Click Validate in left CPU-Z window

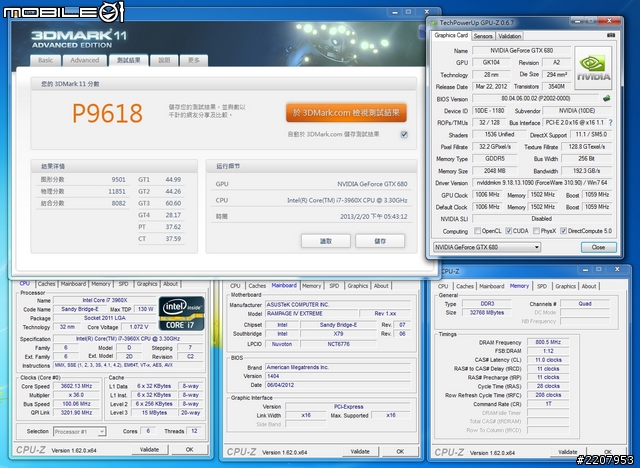(149, 450)
